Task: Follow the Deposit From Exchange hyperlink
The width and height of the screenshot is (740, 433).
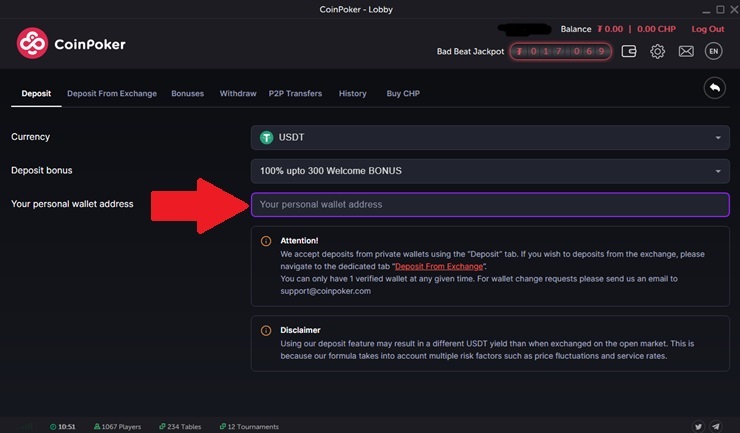Action: pos(439,266)
